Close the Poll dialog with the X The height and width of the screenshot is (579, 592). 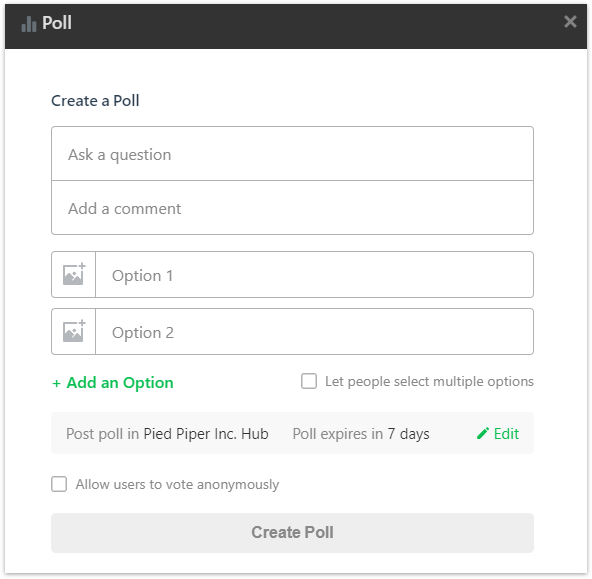570,22
